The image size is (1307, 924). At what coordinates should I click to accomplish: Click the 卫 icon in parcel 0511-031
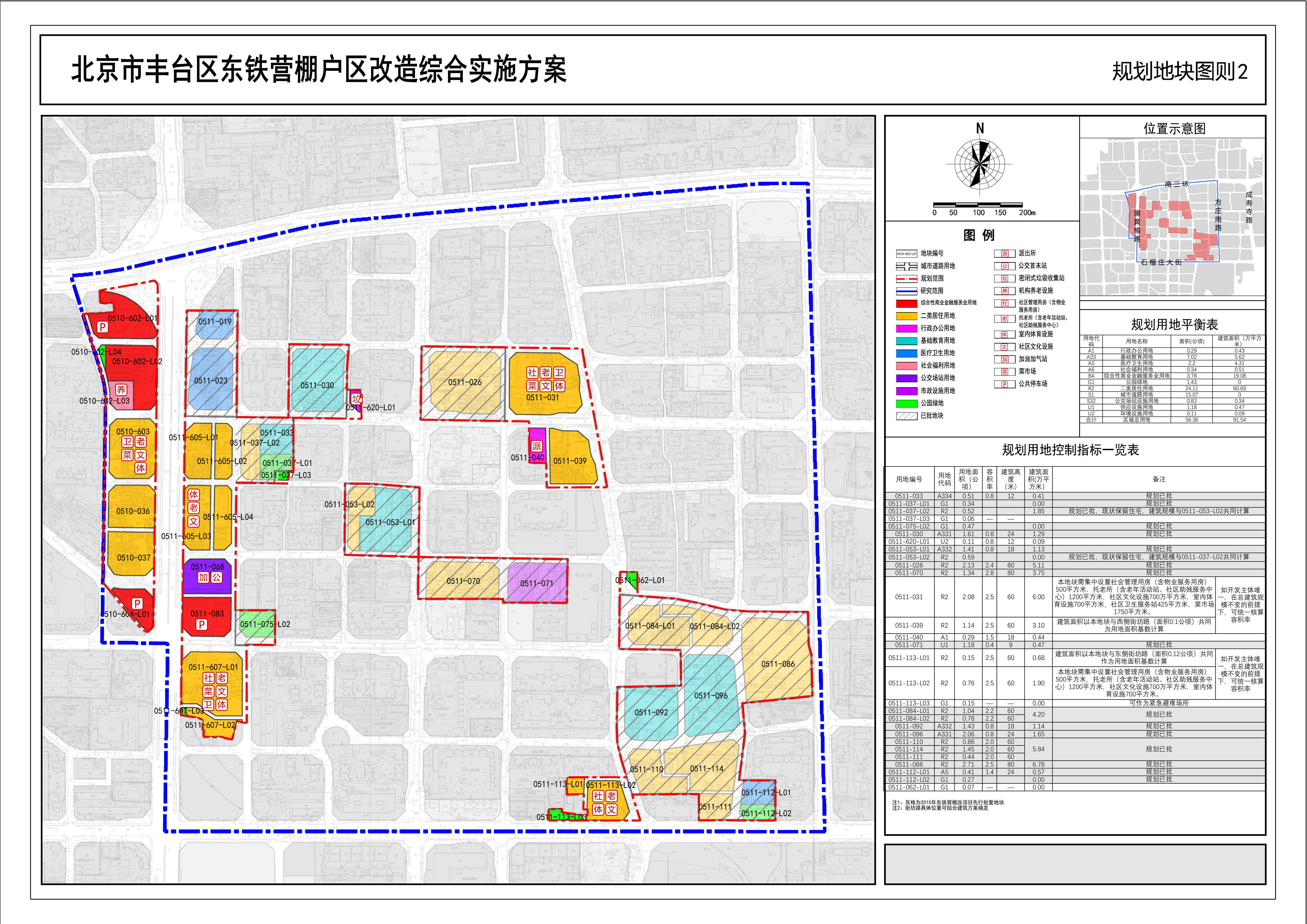559,372
